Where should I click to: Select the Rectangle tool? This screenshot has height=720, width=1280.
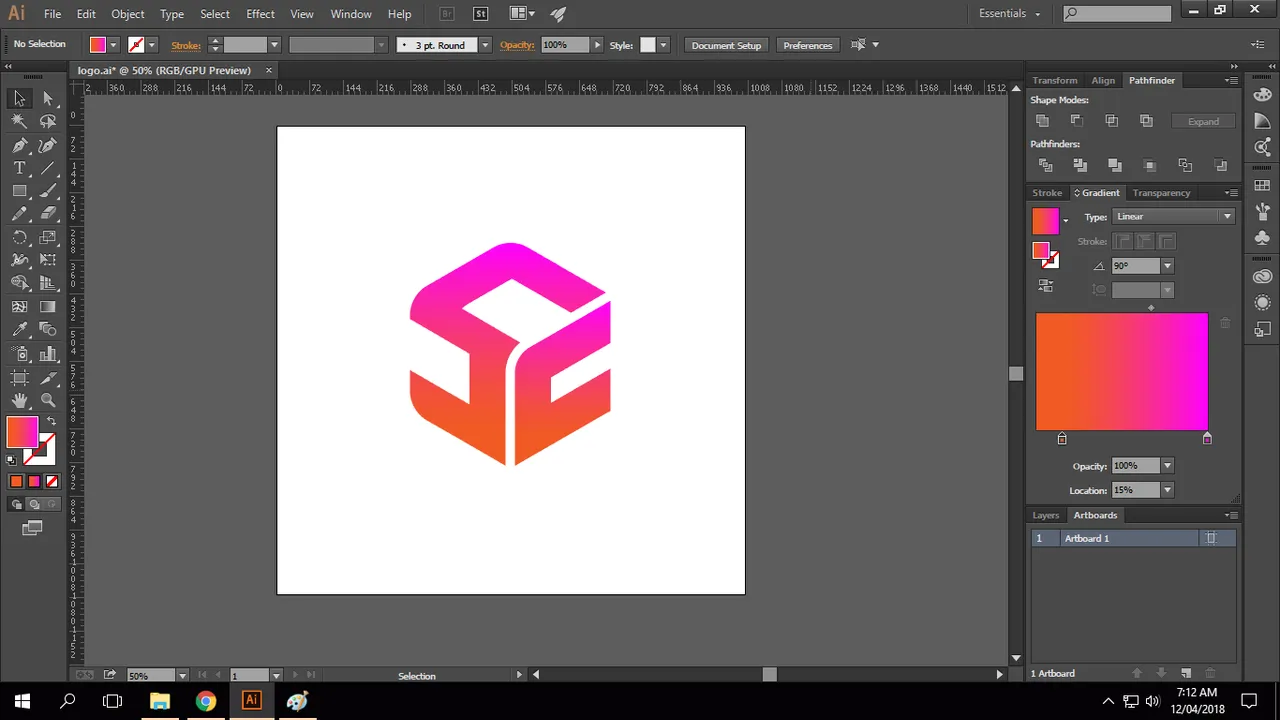coord(19,191)
